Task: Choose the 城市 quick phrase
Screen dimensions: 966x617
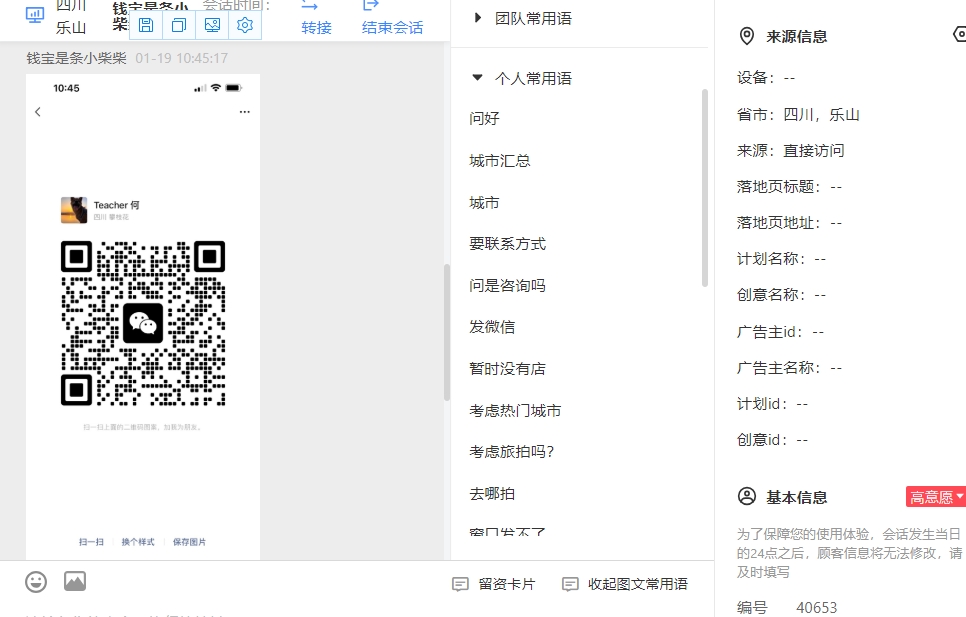Action: coord(484,203)
